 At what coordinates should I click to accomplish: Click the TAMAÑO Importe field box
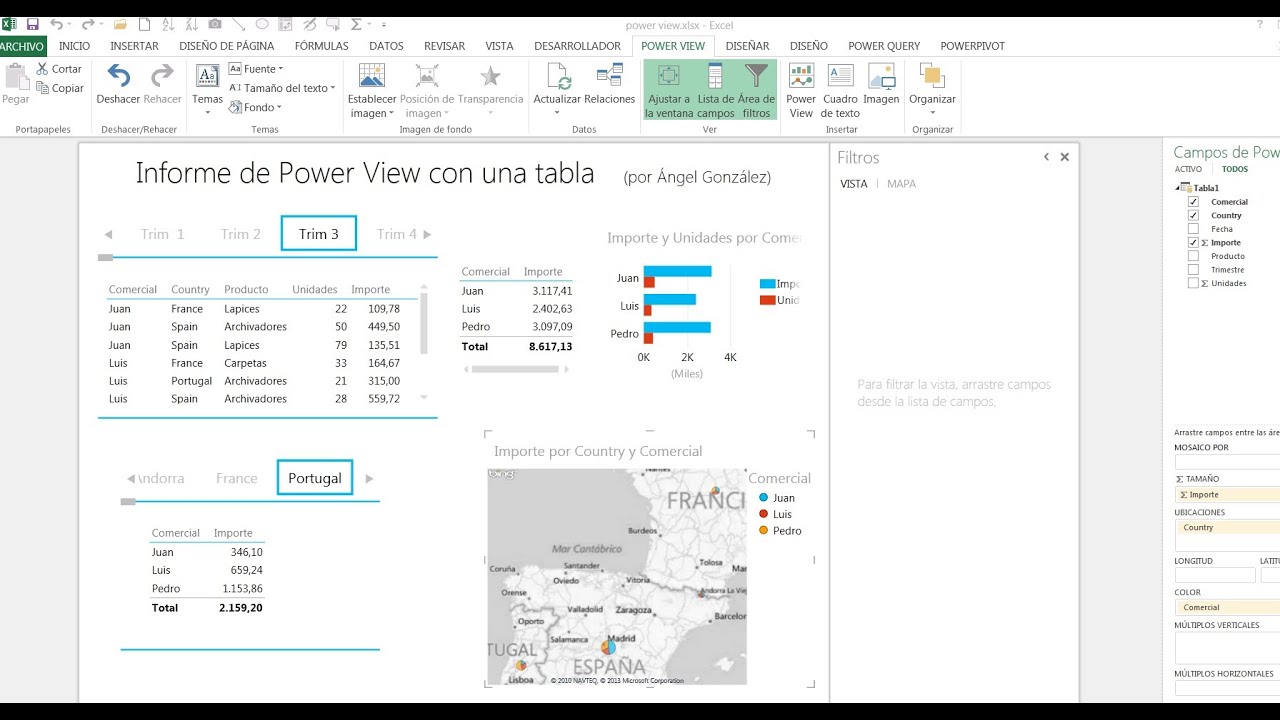[1227, 494]
